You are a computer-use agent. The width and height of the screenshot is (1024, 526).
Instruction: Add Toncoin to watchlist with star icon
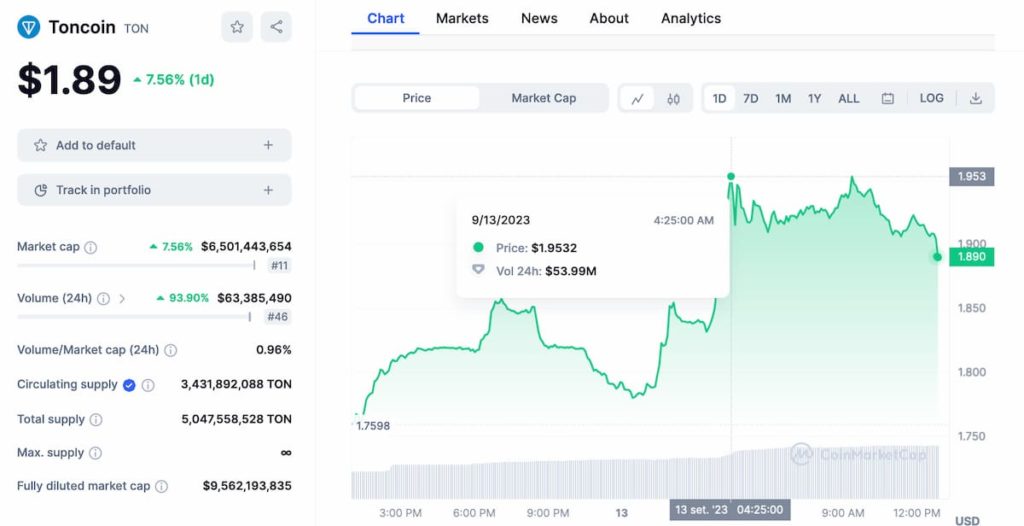coord(237,27)
